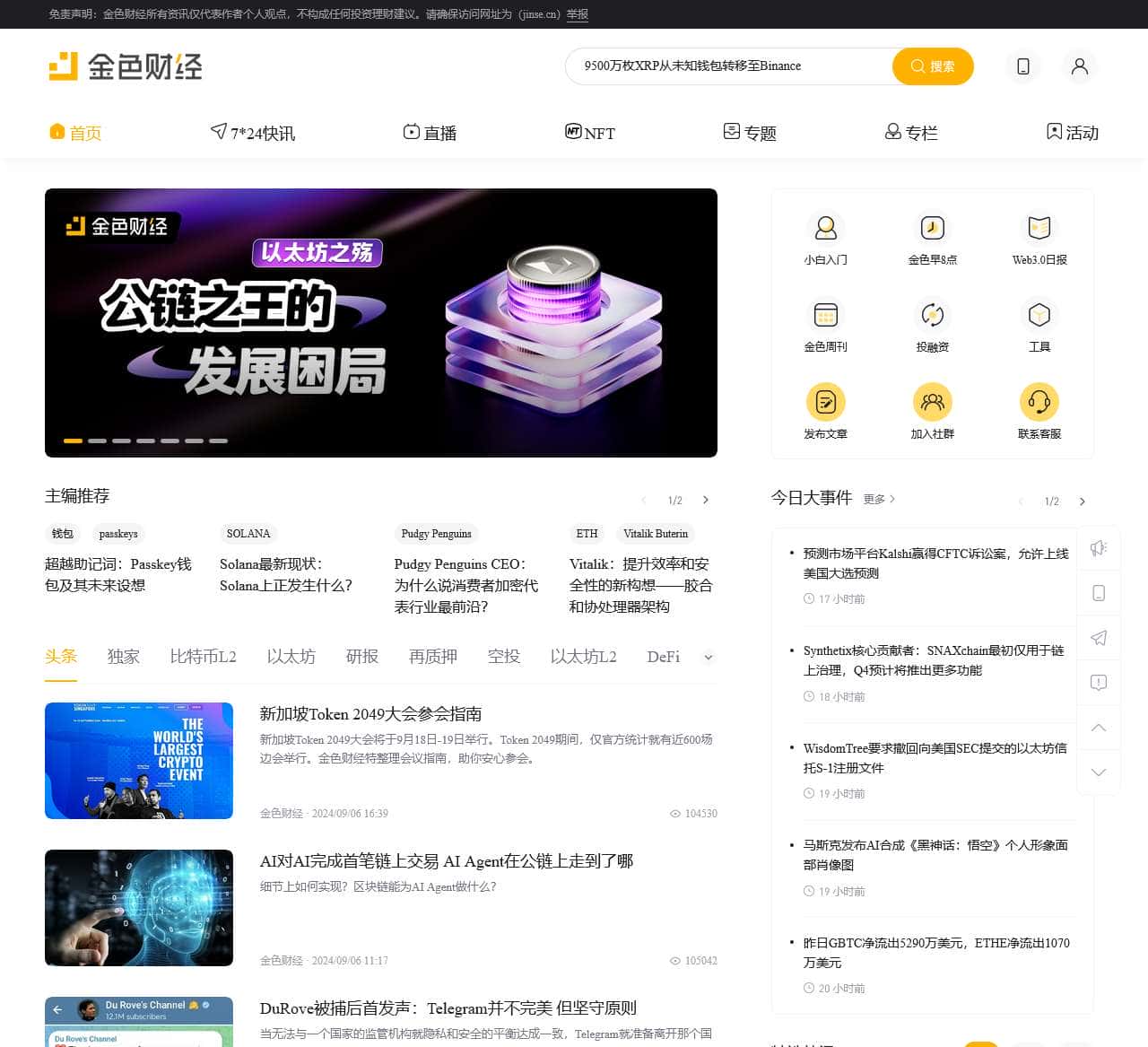Click the phone icon in floating sidebar
The height and width of the screenshot is (1047, 1148).
1099,593
